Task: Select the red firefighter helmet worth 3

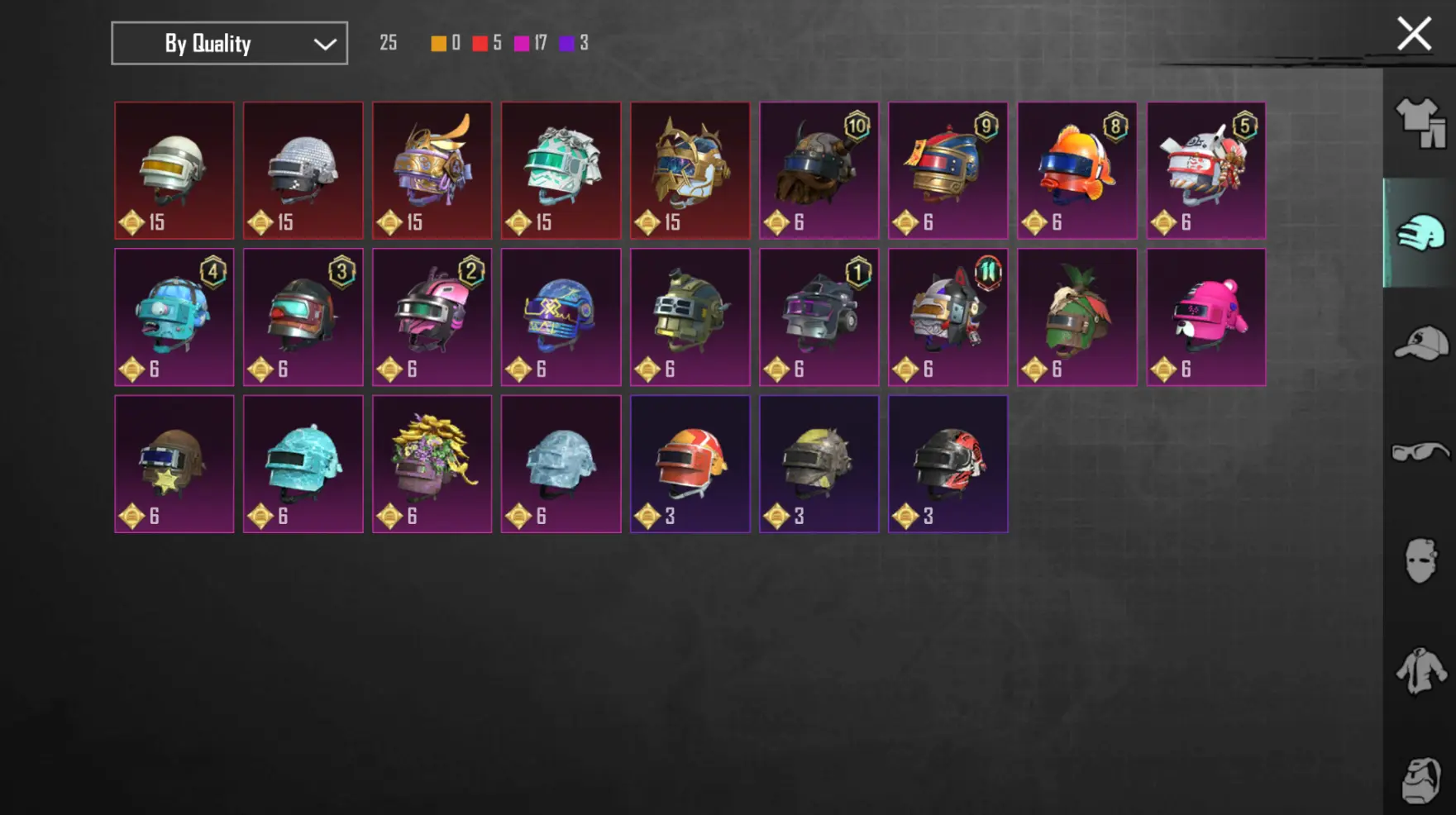Action: tap(690, 464)
